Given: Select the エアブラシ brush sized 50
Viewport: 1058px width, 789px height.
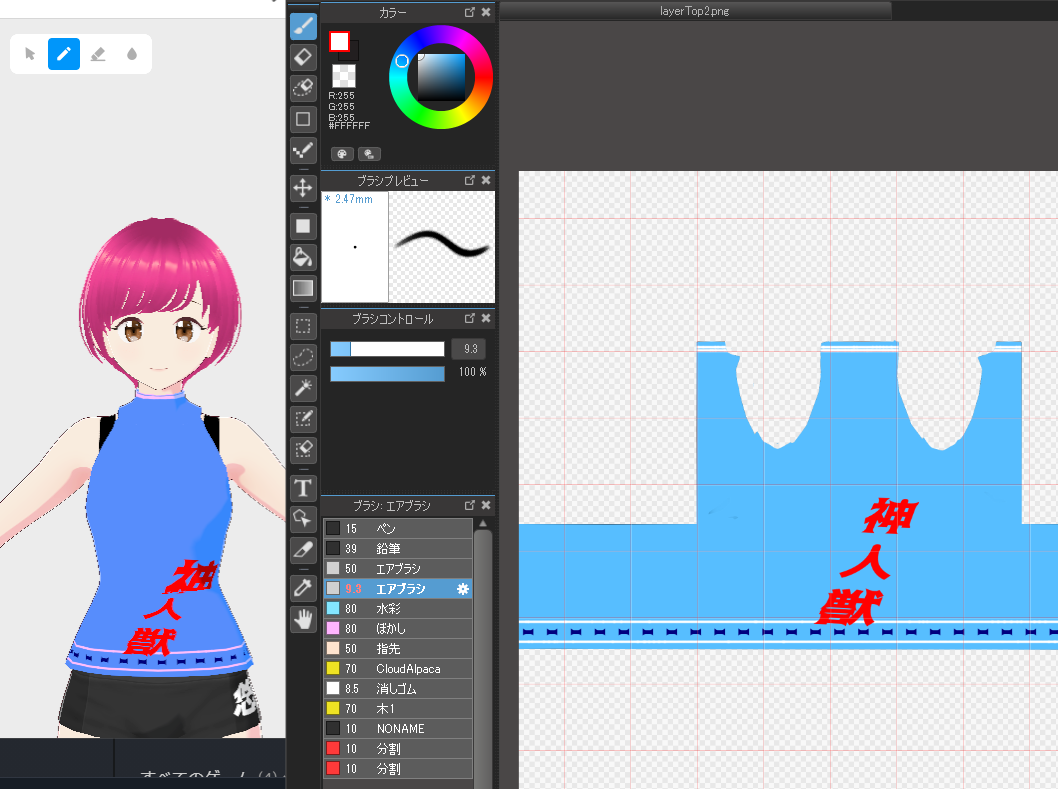Looking at the screenshot, I should click(x=398, y=568).
